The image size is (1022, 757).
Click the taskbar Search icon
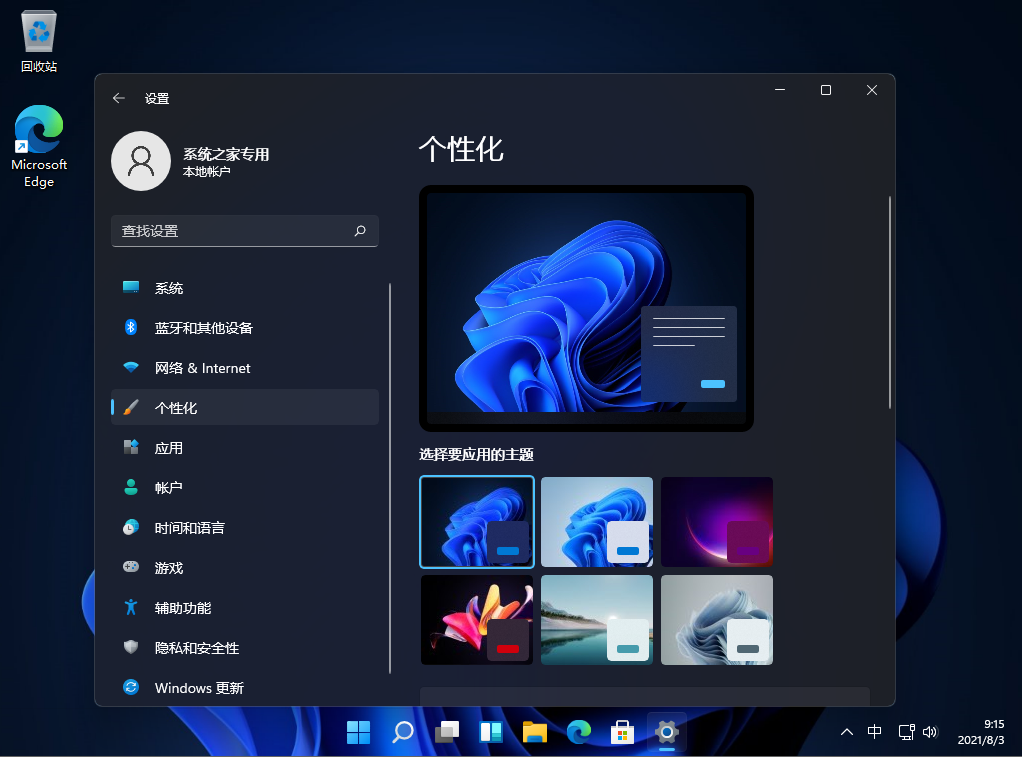tap(403, 733)
